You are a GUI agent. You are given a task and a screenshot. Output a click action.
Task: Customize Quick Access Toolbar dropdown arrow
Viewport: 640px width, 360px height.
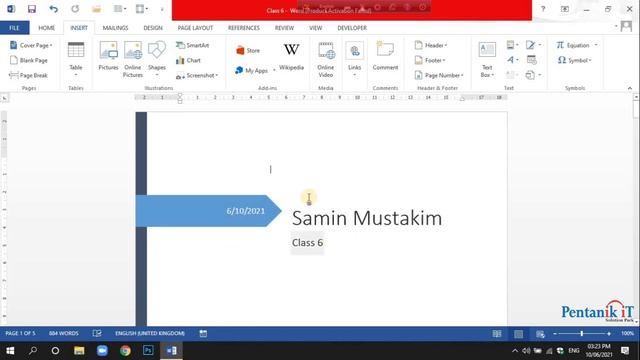point(162,9)
